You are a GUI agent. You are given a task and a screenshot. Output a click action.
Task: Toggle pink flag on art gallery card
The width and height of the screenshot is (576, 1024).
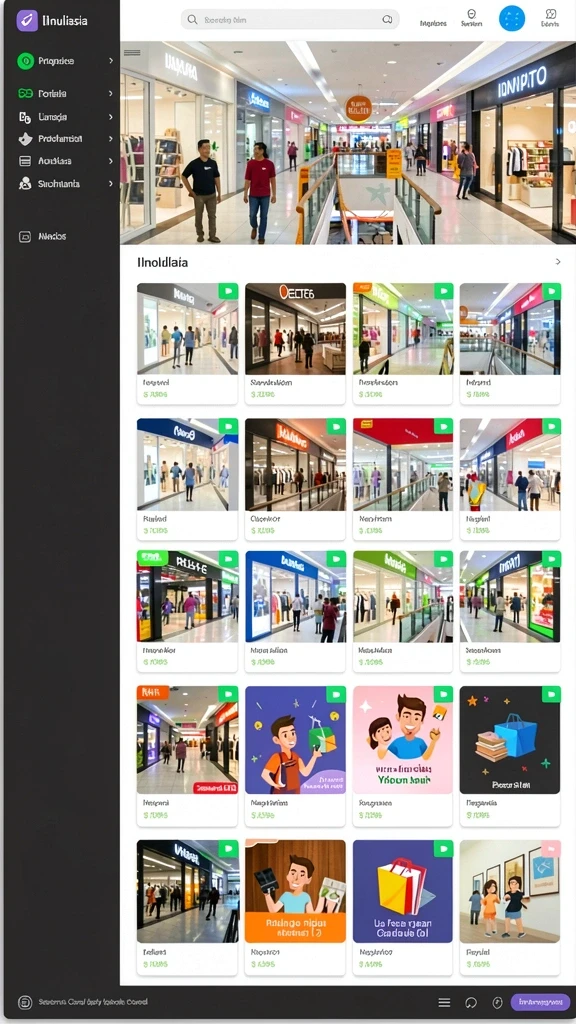pyautogui.click(x=551, y=848)
